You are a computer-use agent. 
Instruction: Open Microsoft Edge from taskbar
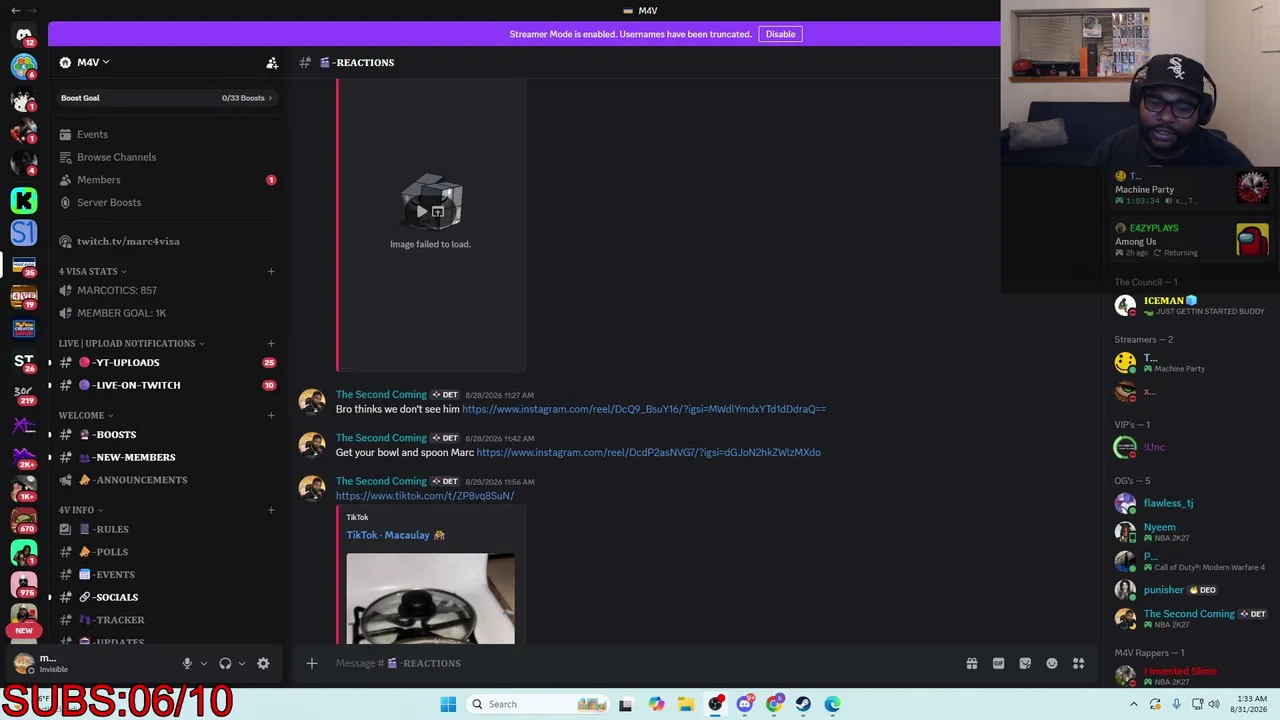tap(832, 704)
